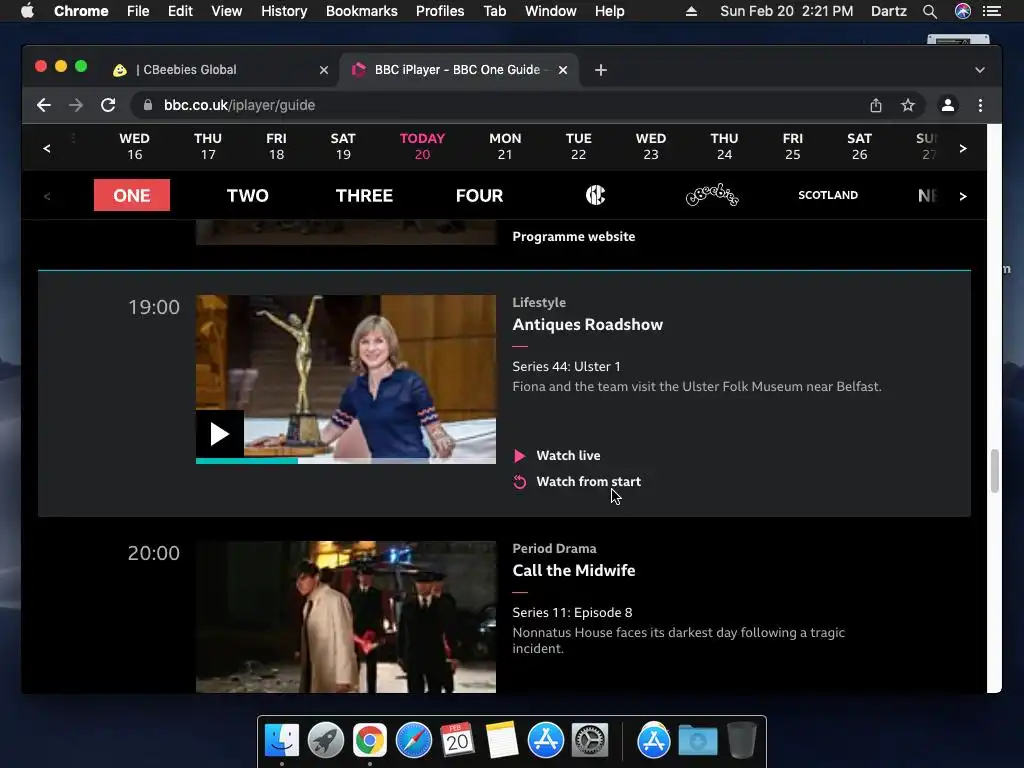This screenshot has height=768, width=1024.
Task: Show more channels with right arrow
Action: click(963, 196)
